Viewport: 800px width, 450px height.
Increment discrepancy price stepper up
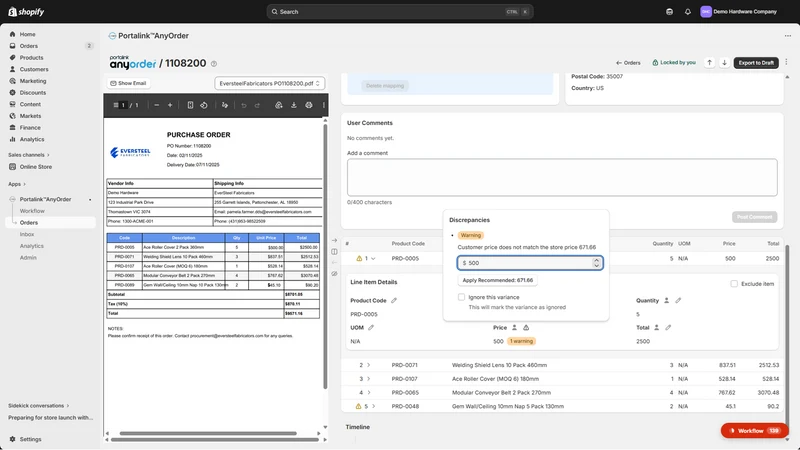point(596,260)
